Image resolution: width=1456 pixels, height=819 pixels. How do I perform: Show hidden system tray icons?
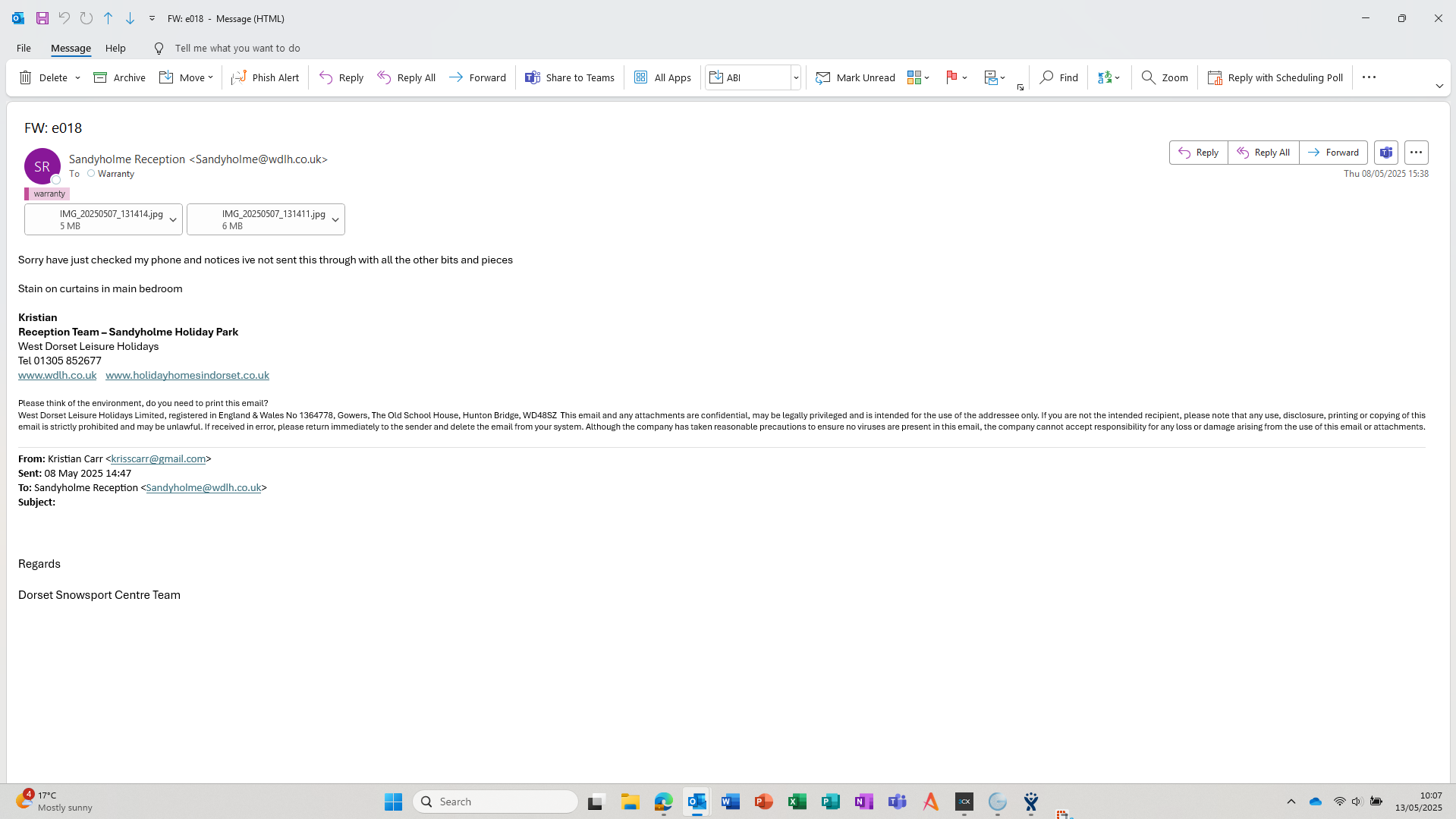pyautogui.click(x=1291, y=802)
